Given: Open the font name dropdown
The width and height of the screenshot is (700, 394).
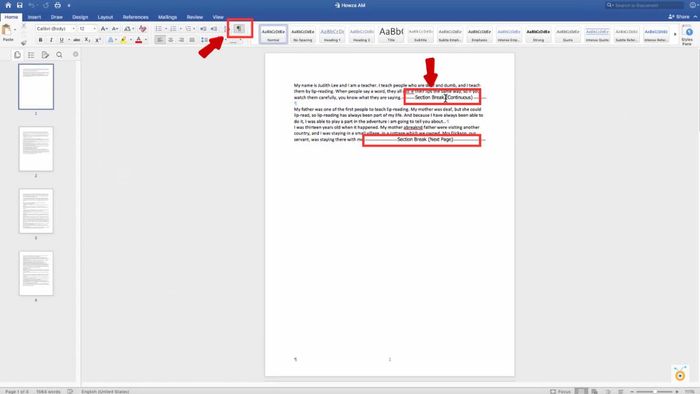Looking at the screenshot, I should click(x=74, y=29).
